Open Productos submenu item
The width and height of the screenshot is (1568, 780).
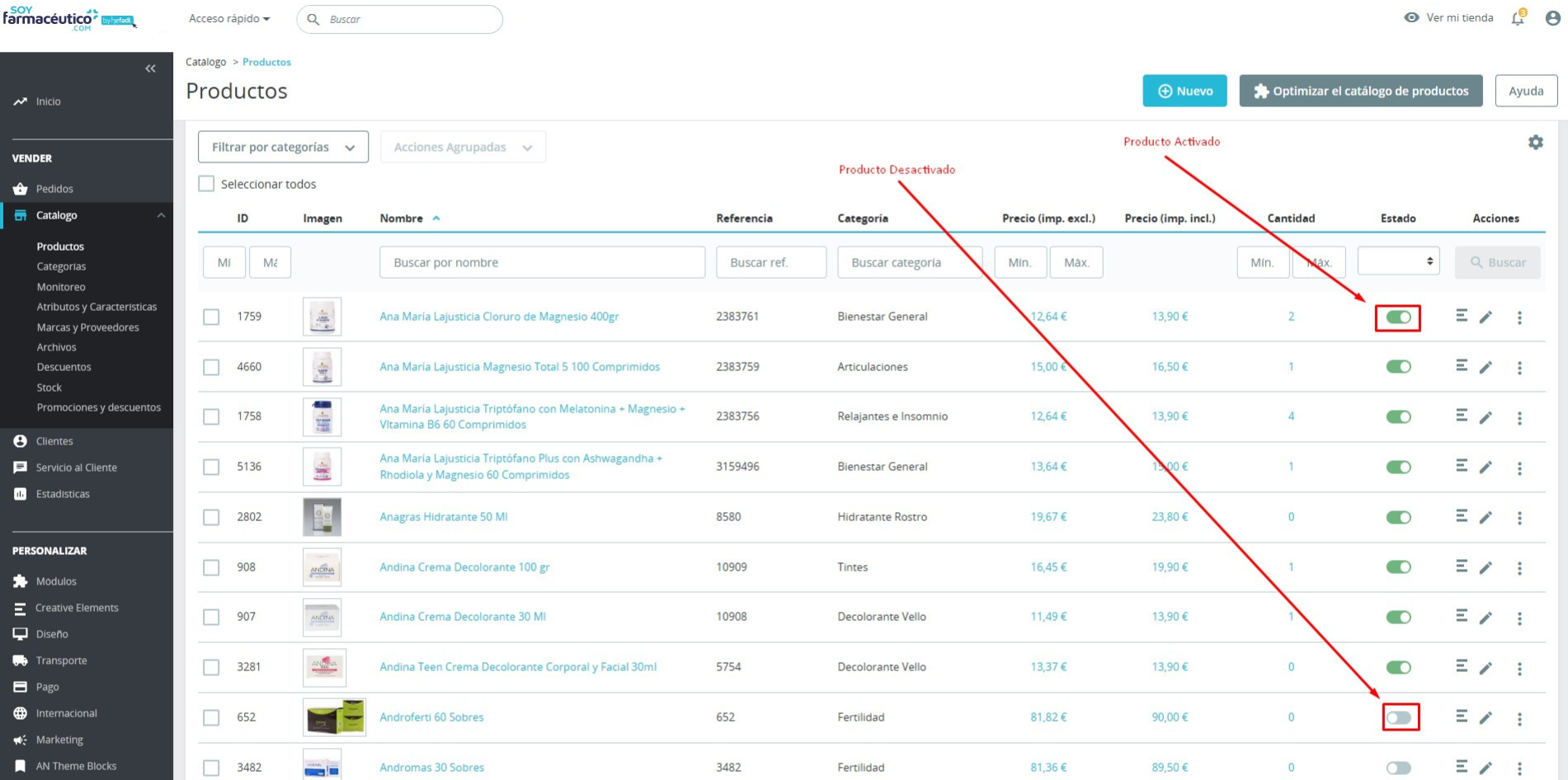pos(60,247)
